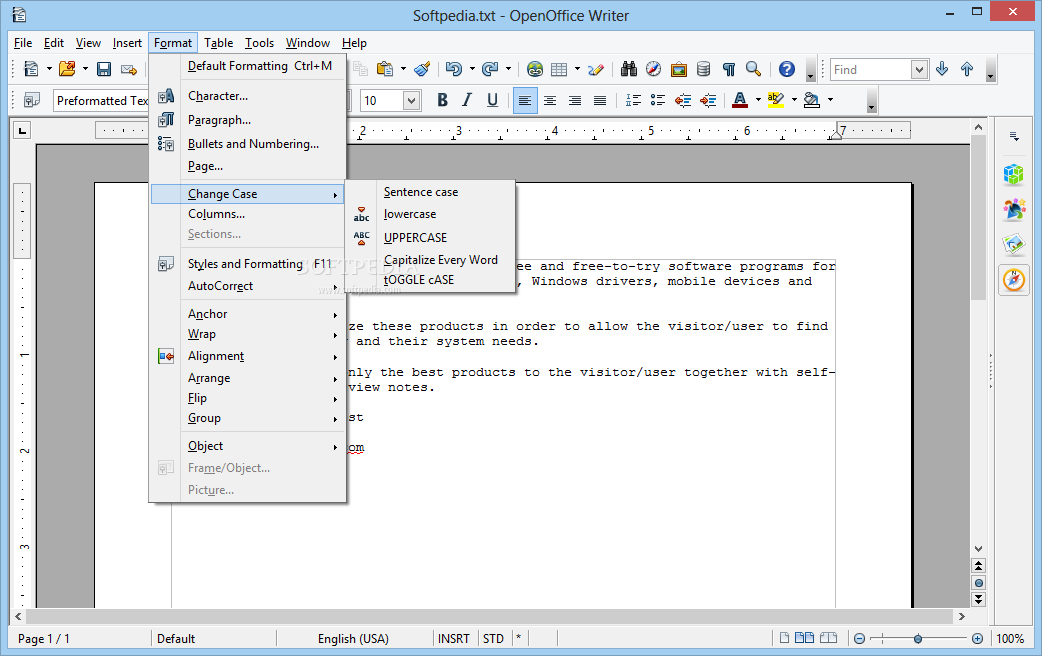The image size is (1042, 656).
Task: Click the Find Next down arrow
Action: (942, 69)
